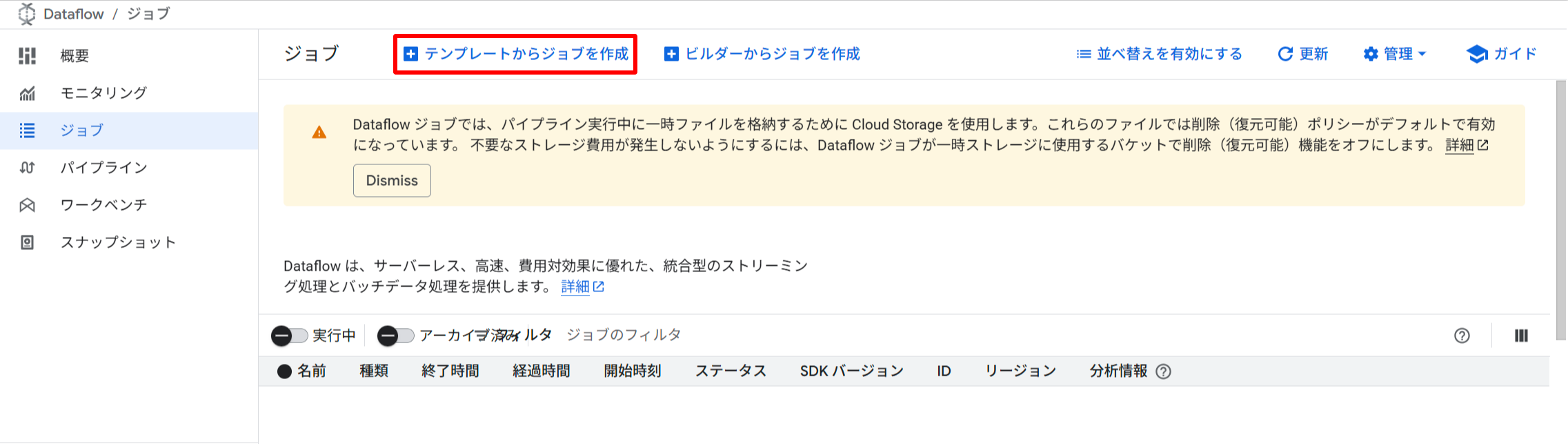Open the 詳細 link in the warning banner
The image size is (1568, 444).
pos(1467,145)
